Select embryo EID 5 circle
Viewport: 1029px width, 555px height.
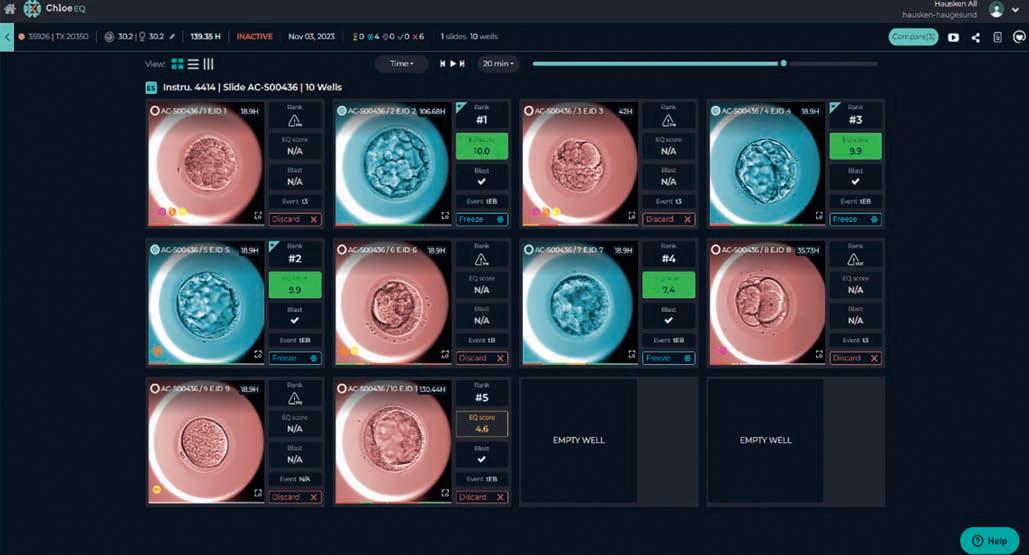[155, 250]
